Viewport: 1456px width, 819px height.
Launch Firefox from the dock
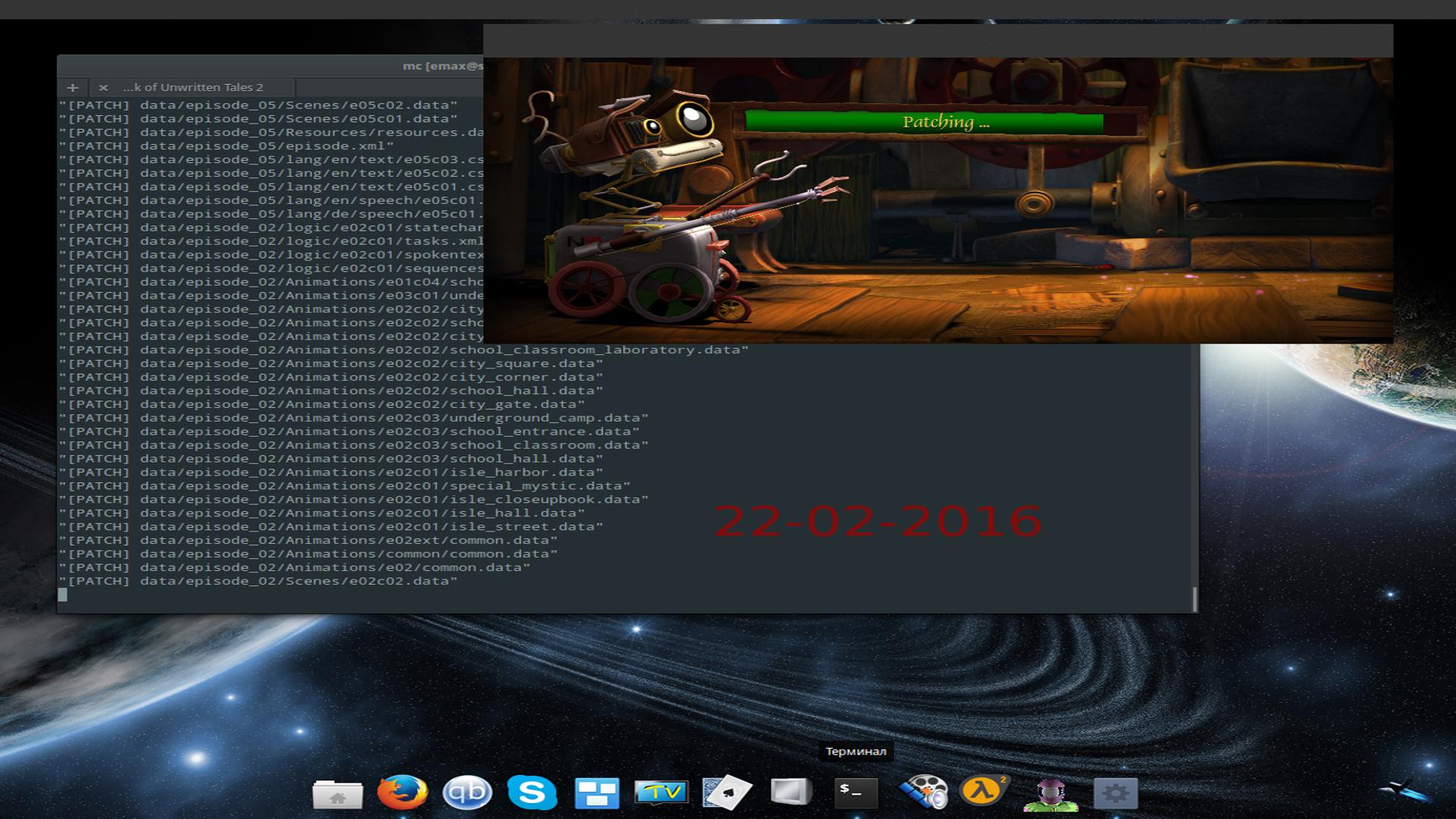[x=402, y=792]
